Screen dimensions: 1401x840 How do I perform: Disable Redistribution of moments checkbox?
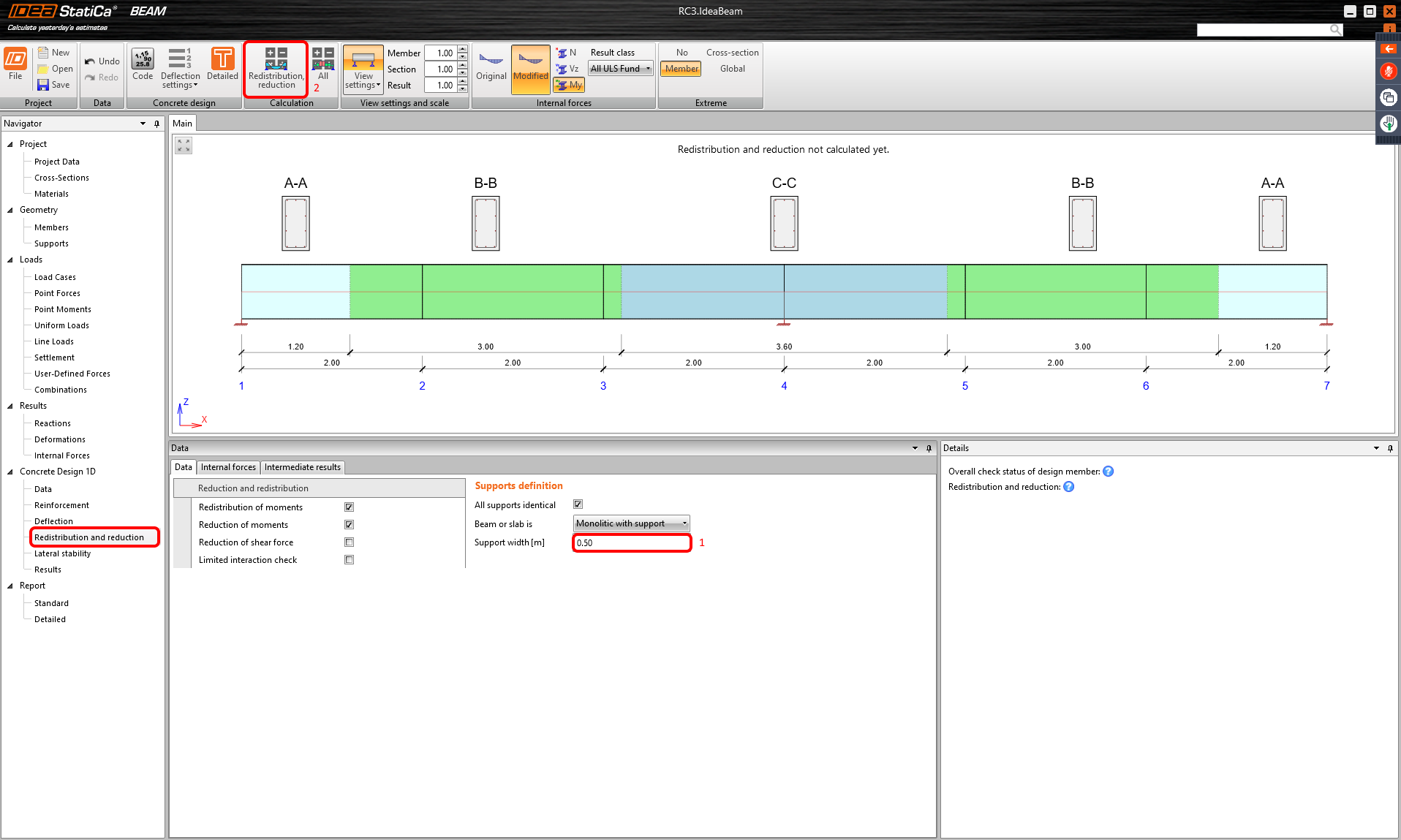[x=349, y=507]
